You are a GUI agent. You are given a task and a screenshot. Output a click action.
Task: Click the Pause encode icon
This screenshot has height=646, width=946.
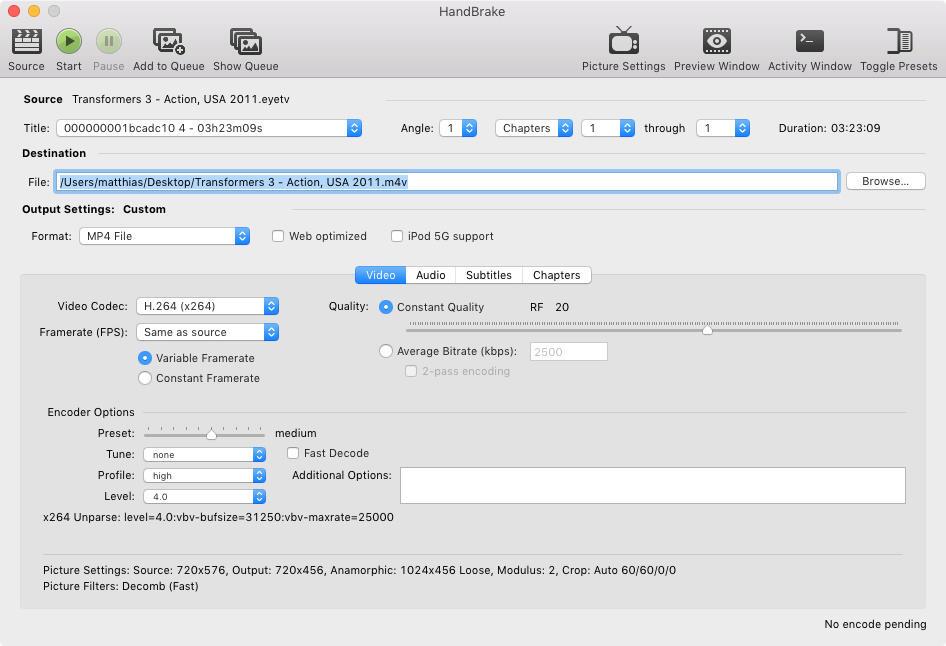coord(108,45)
